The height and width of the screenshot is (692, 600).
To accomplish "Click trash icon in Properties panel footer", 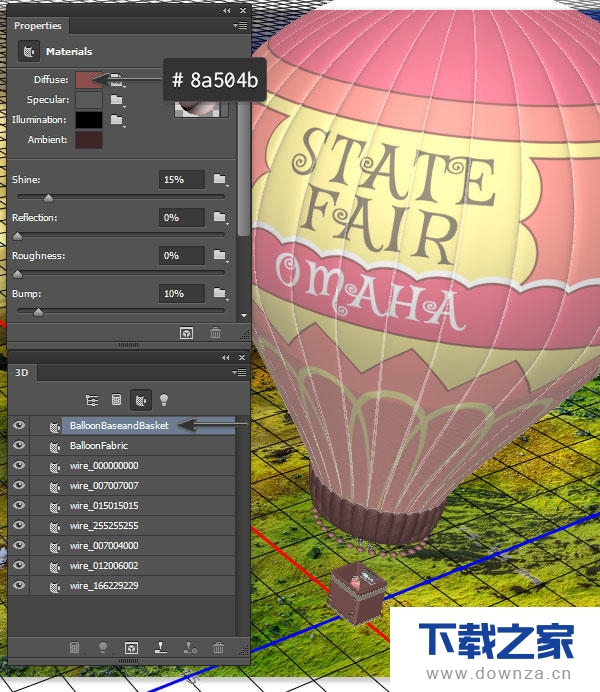I will pos(216,332).
